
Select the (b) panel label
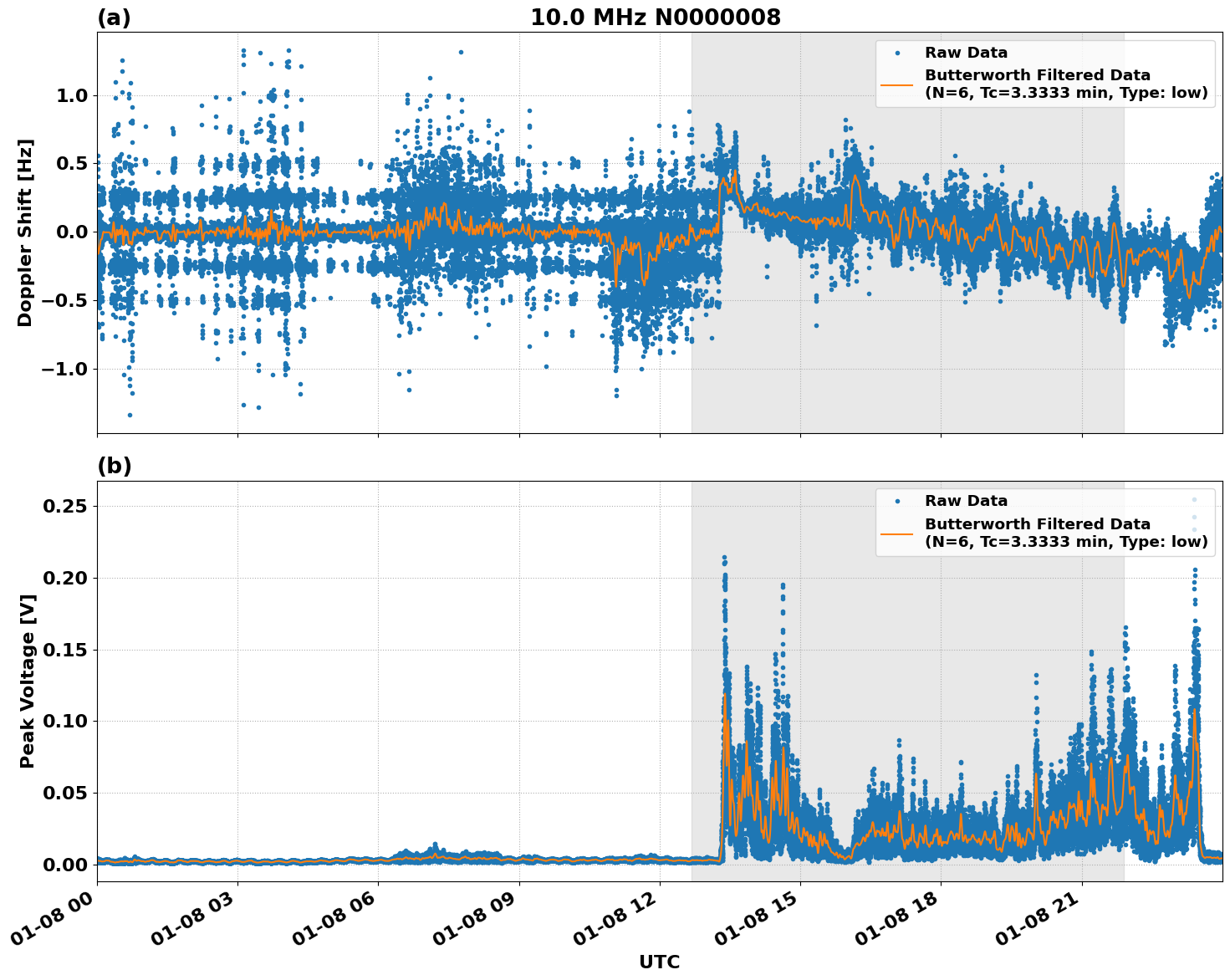click(x=114, y=466)
